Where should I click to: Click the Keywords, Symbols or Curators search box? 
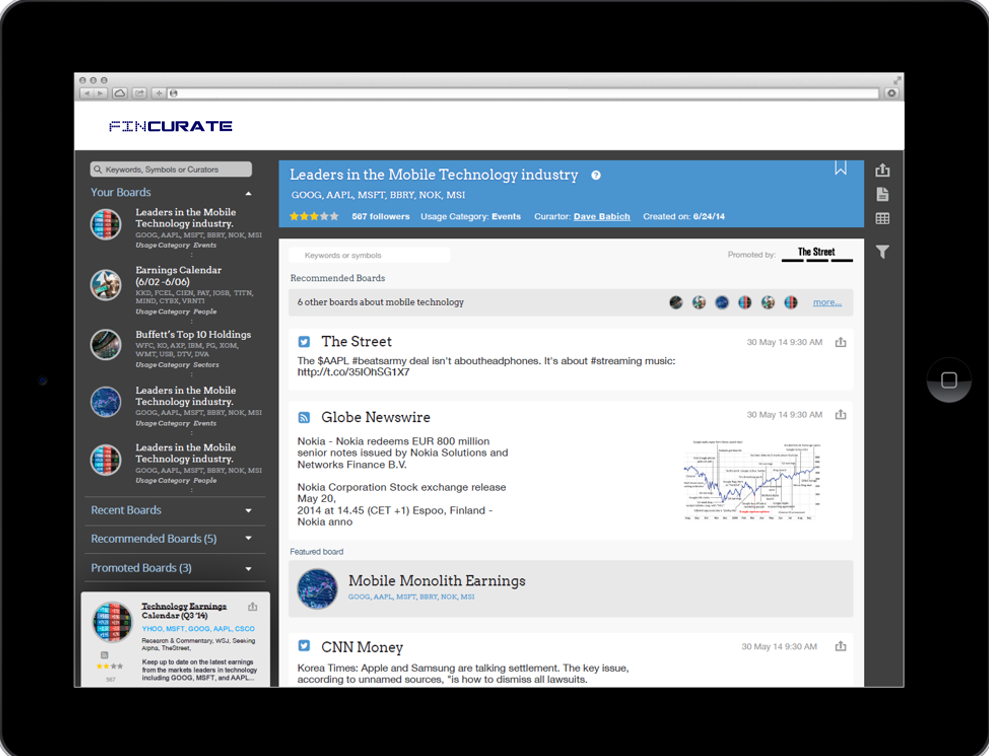coord(171,169)
